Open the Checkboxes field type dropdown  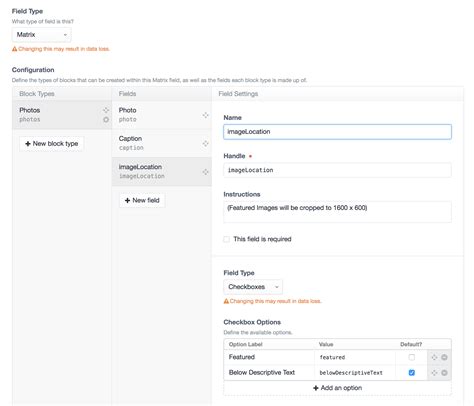click(x=253, y=287)
